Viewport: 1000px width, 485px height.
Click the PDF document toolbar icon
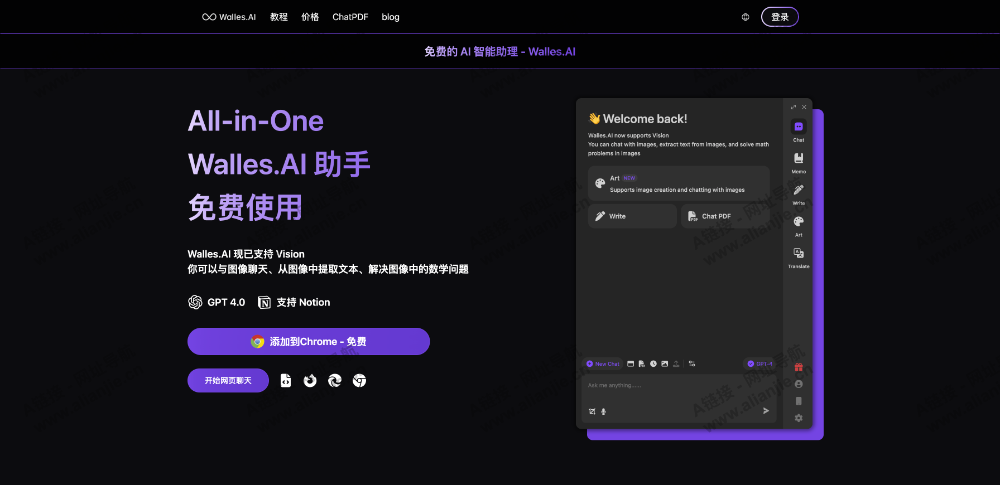point(642,364)
